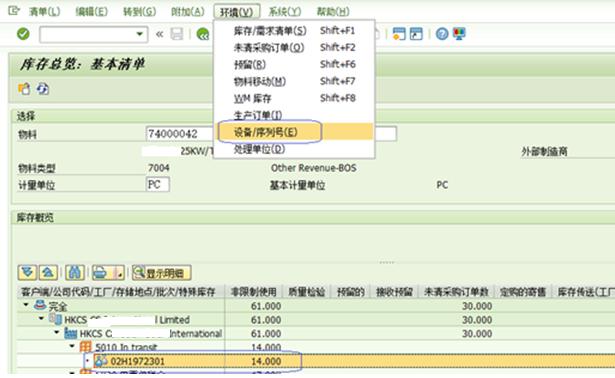Click the first icon under the 库存总览 title

[x=24, y=89]
